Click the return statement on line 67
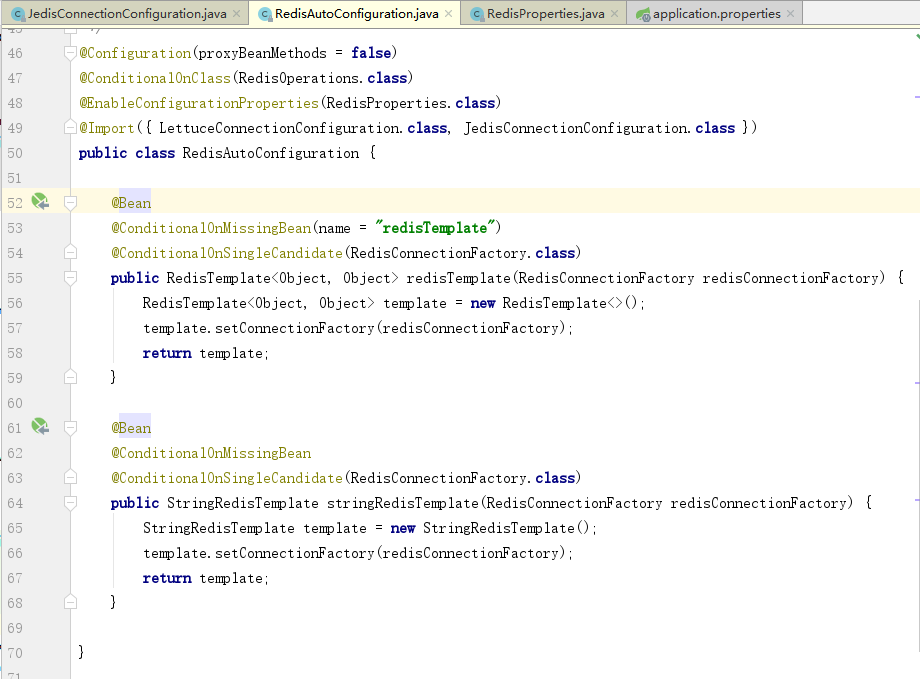The height and width of the screenshot is (679, 920). 205,578
